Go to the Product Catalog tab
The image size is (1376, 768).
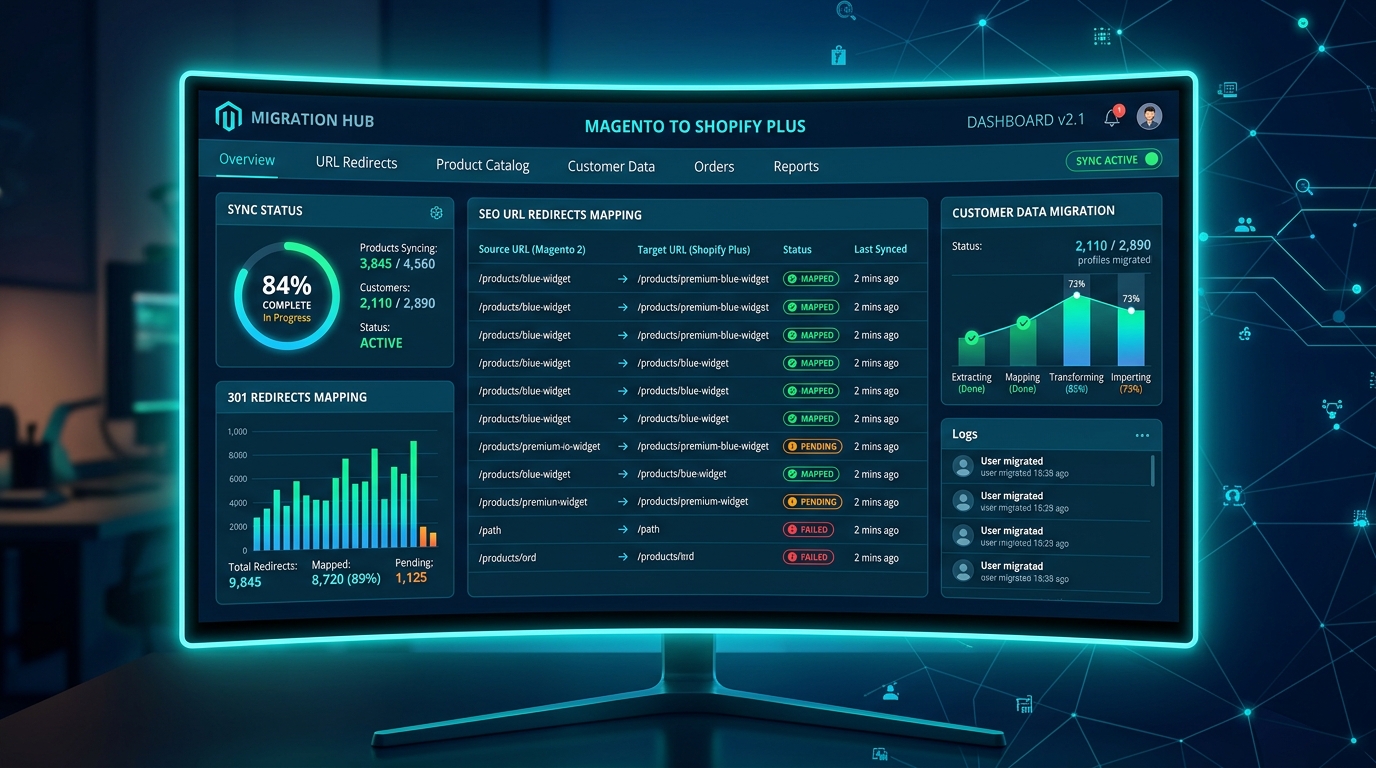coord(482,165)
